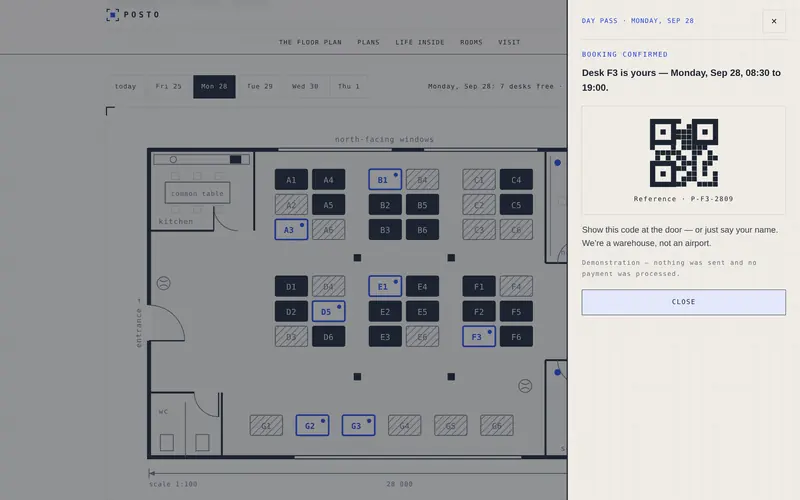
Task: Open the Life Inside menu item
Action: 420,42
